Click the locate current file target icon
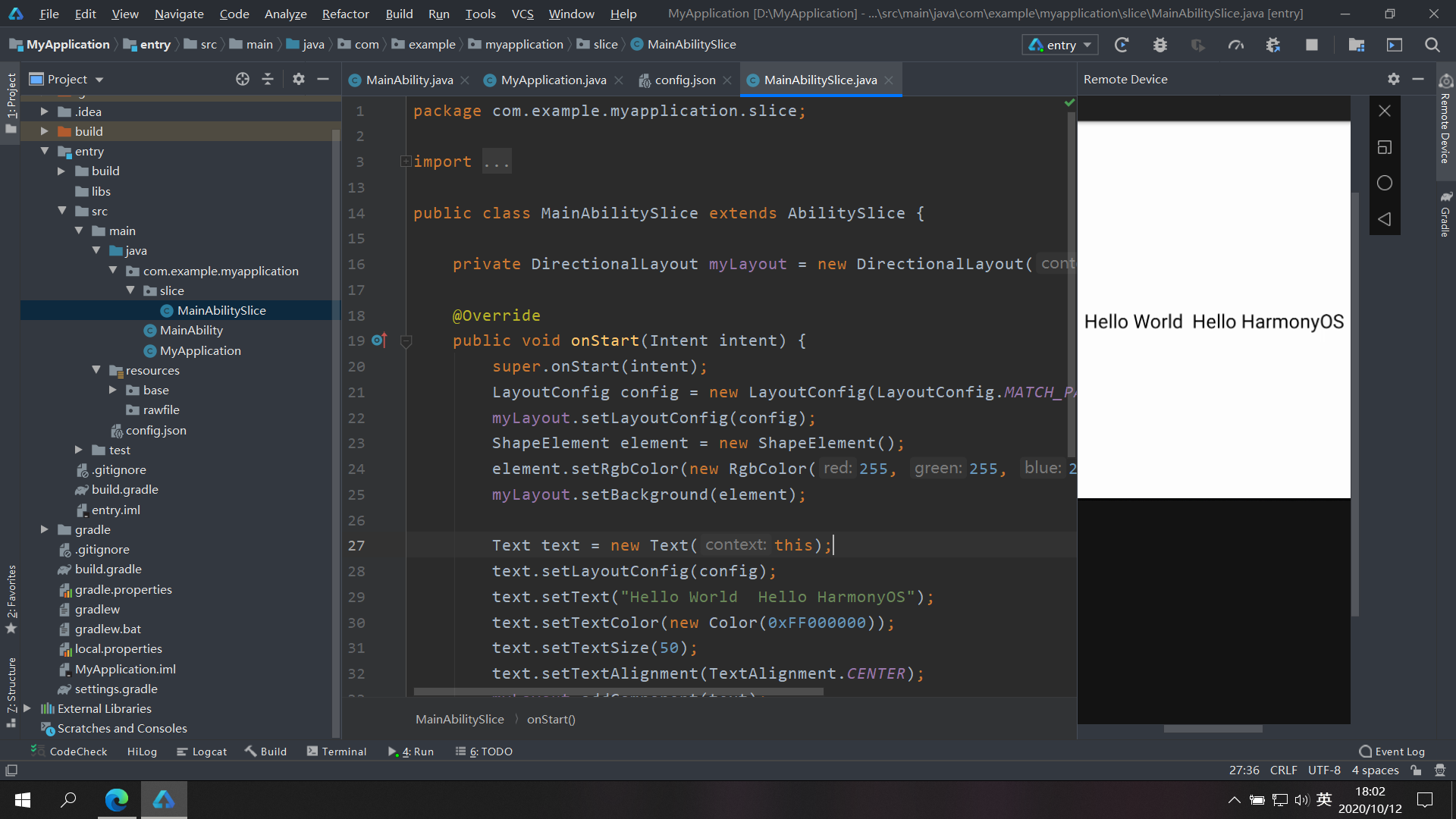The width and height of the screenshot is (1456, 819). pos(243,79)
